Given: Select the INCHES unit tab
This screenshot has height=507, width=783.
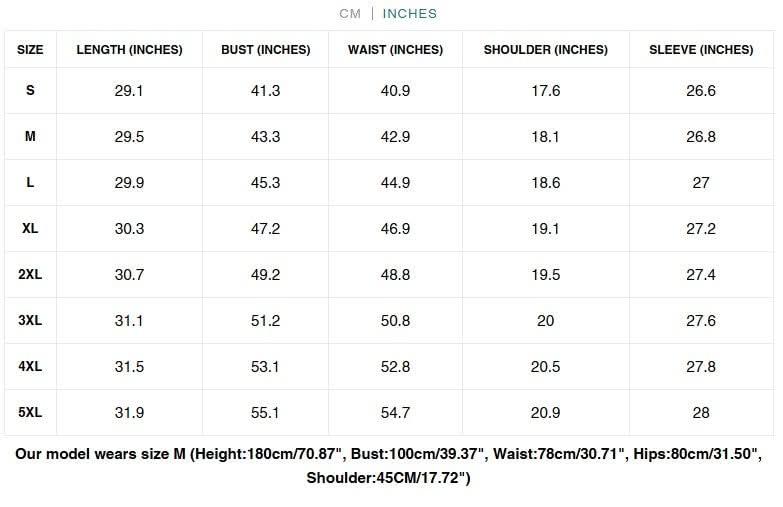Looking at the screenshot, I should [x=409, y=13].
